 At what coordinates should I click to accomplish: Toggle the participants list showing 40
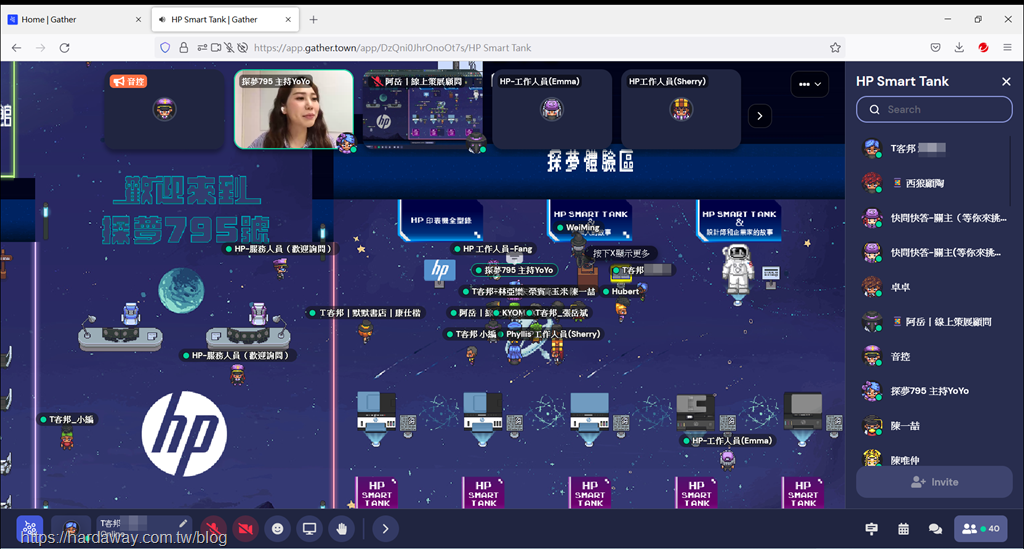[980, 529]
